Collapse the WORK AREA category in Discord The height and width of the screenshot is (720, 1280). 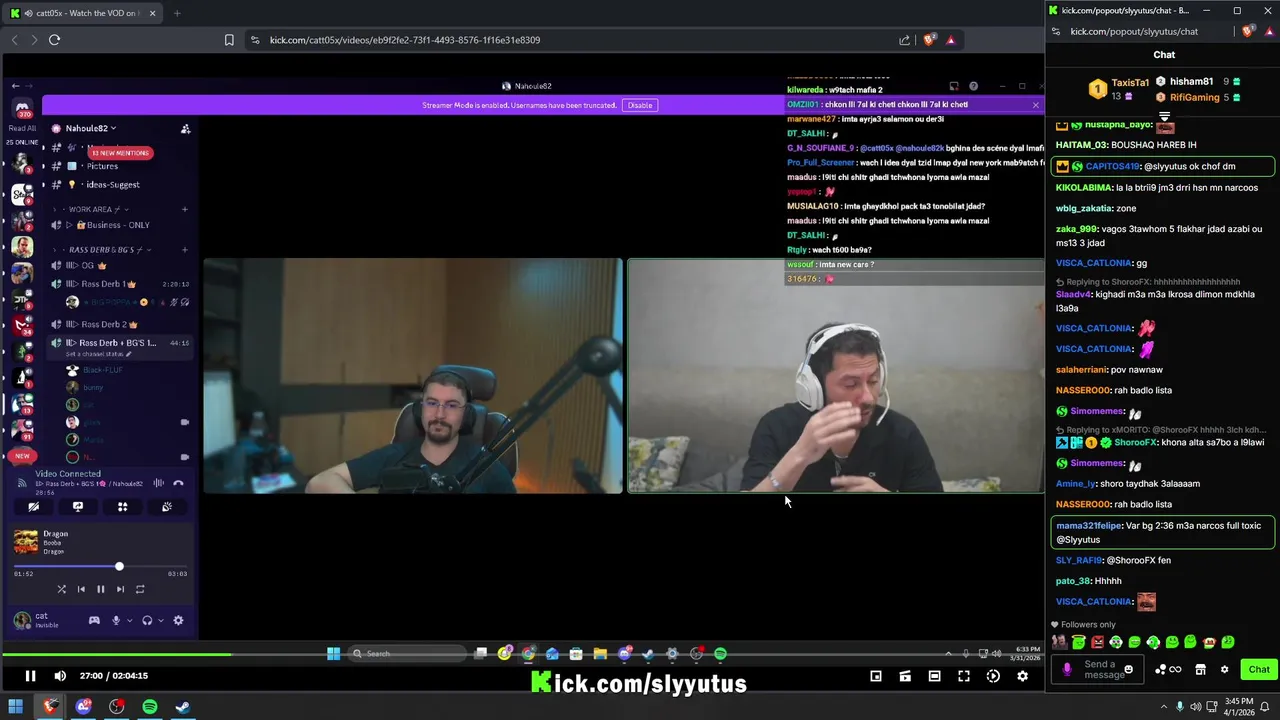(95, 210)
